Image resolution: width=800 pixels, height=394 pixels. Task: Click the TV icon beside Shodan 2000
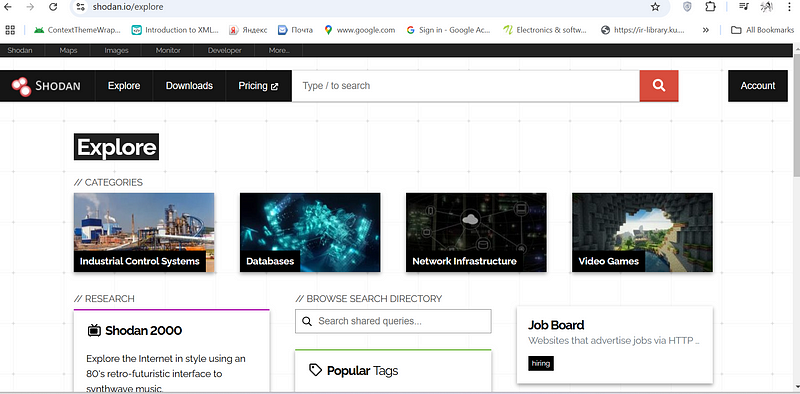click(x=94, y=330)
